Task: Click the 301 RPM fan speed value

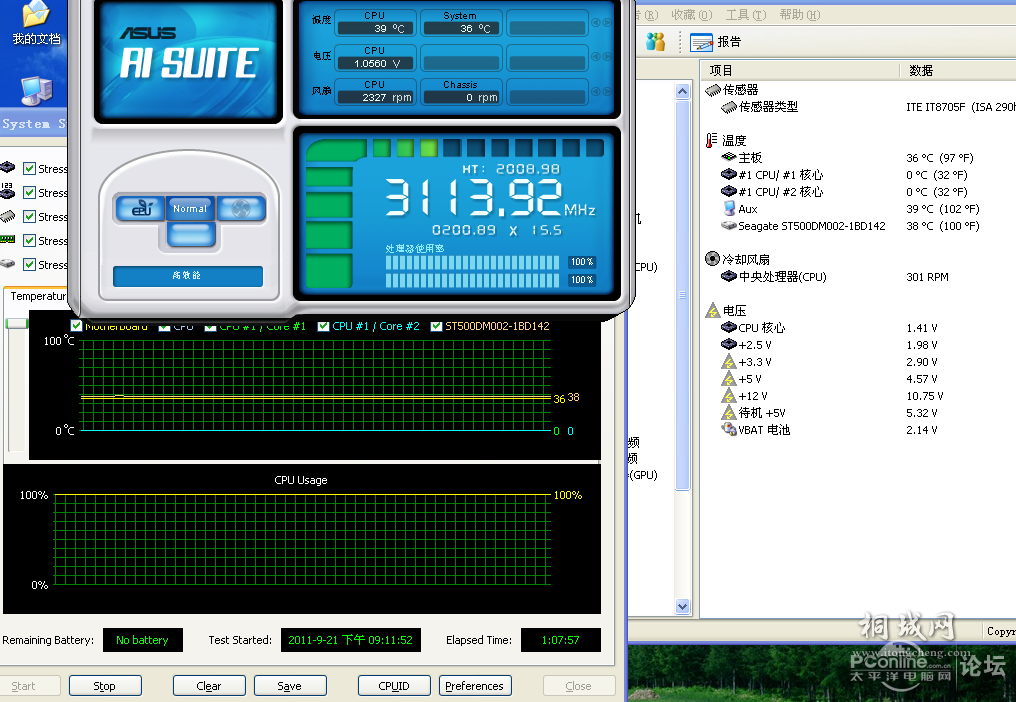Action: click(927, 277)
